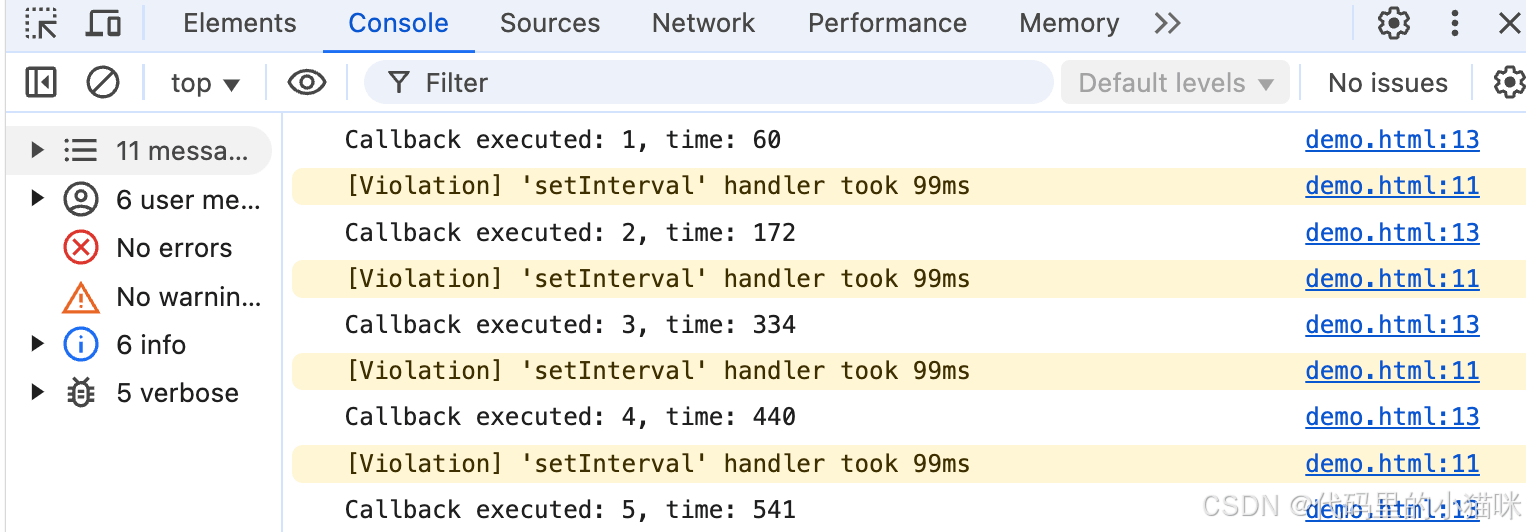
Task: Open demo.html:13 link for Callback 1
Action: click(1391, 140)
